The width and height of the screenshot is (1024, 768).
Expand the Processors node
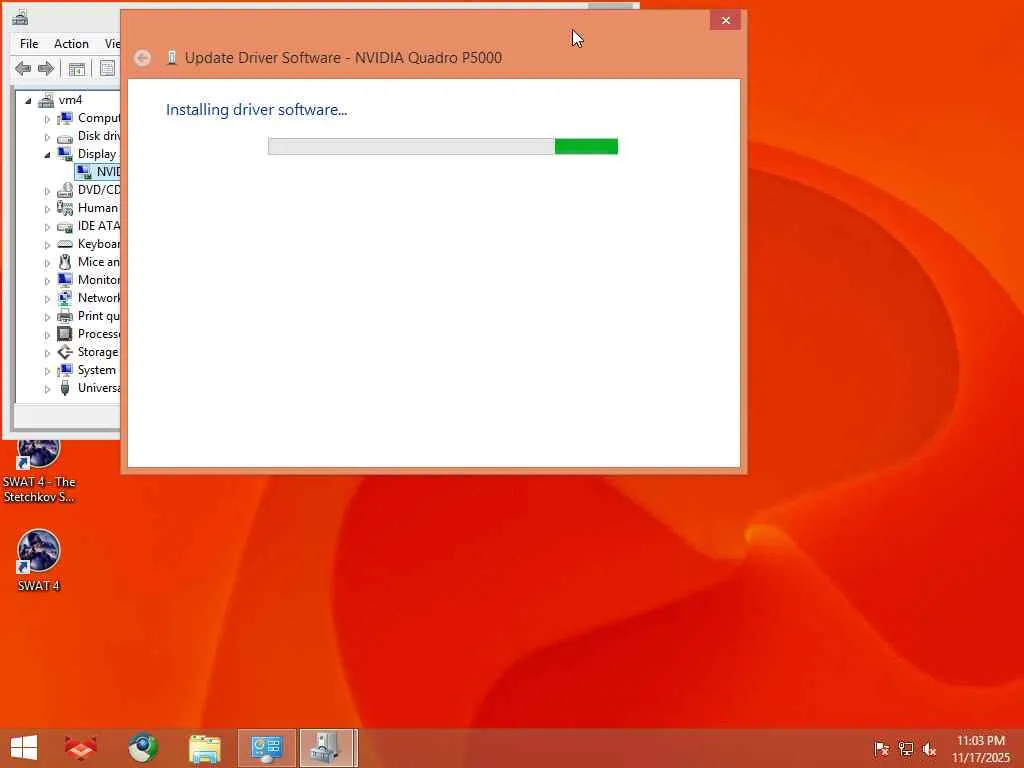point(47,334)
